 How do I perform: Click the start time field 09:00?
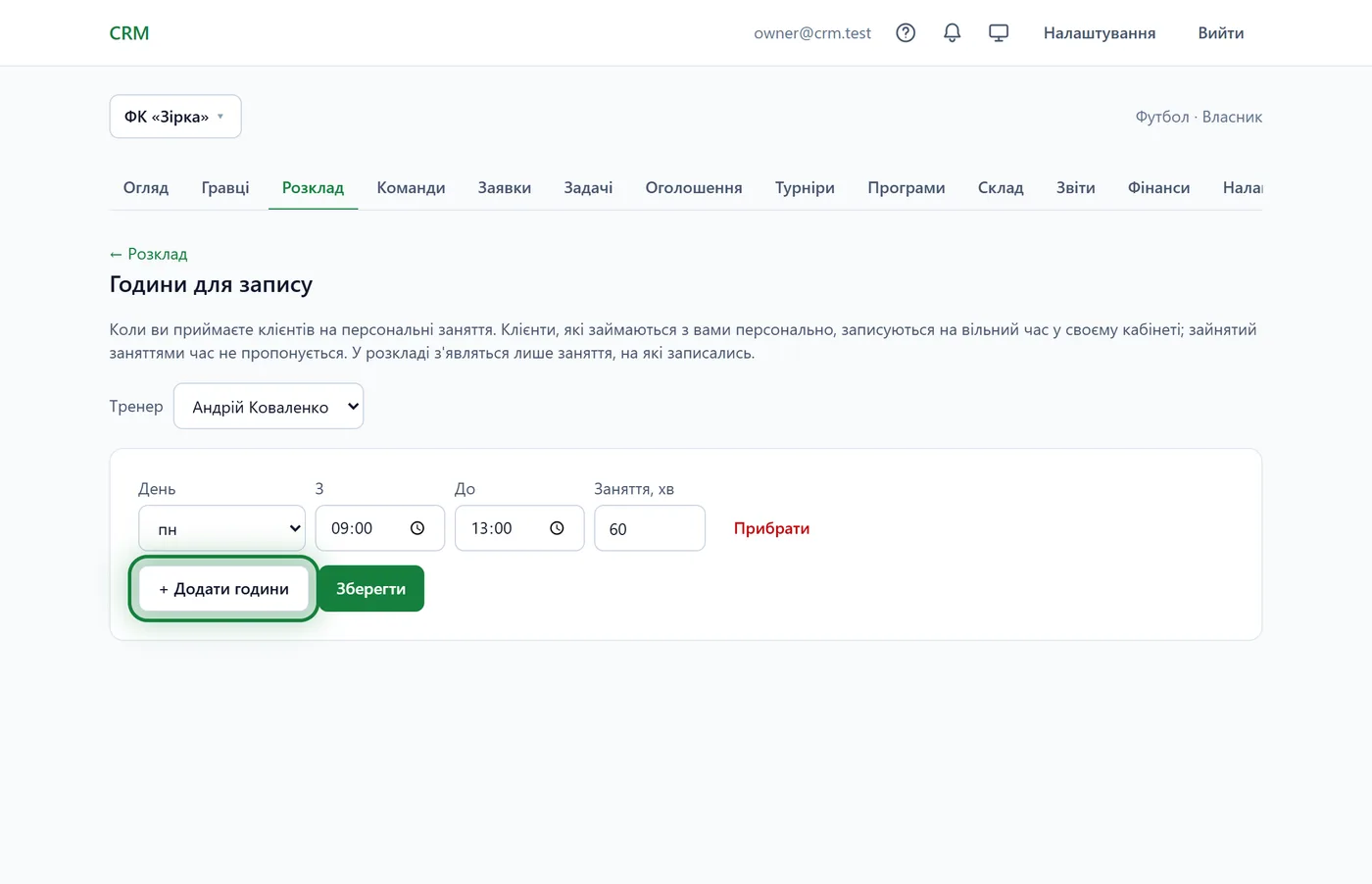380,528
